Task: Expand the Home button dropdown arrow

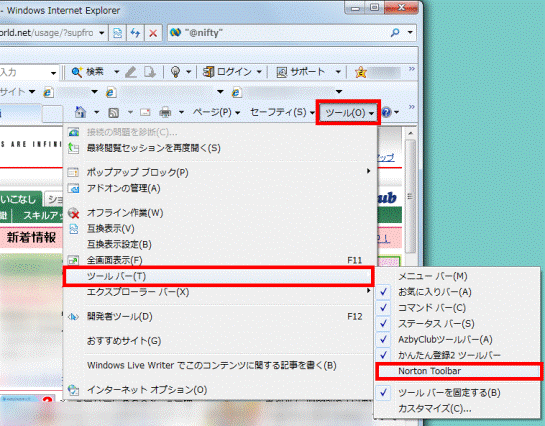Action: [96, 112]
